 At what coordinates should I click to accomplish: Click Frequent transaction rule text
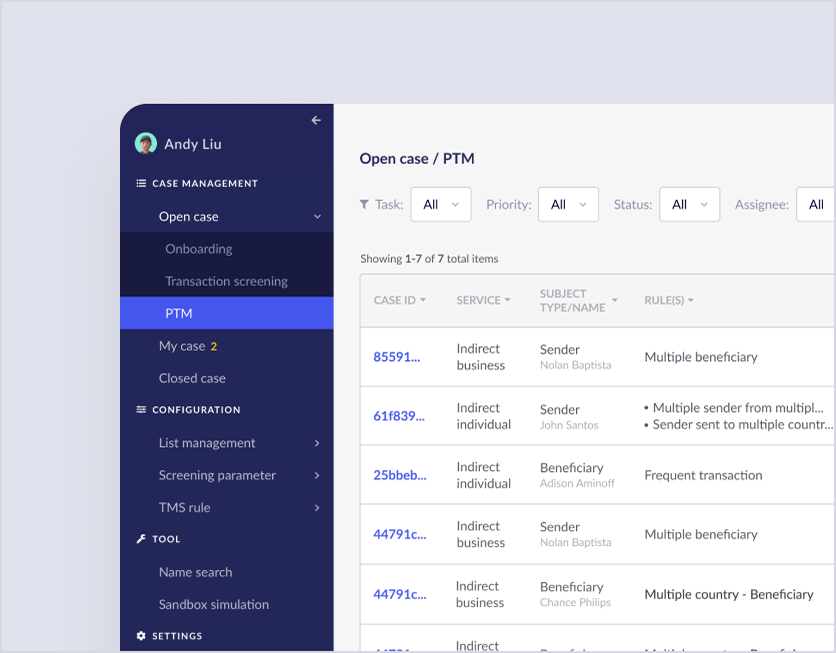coord(703,475)
